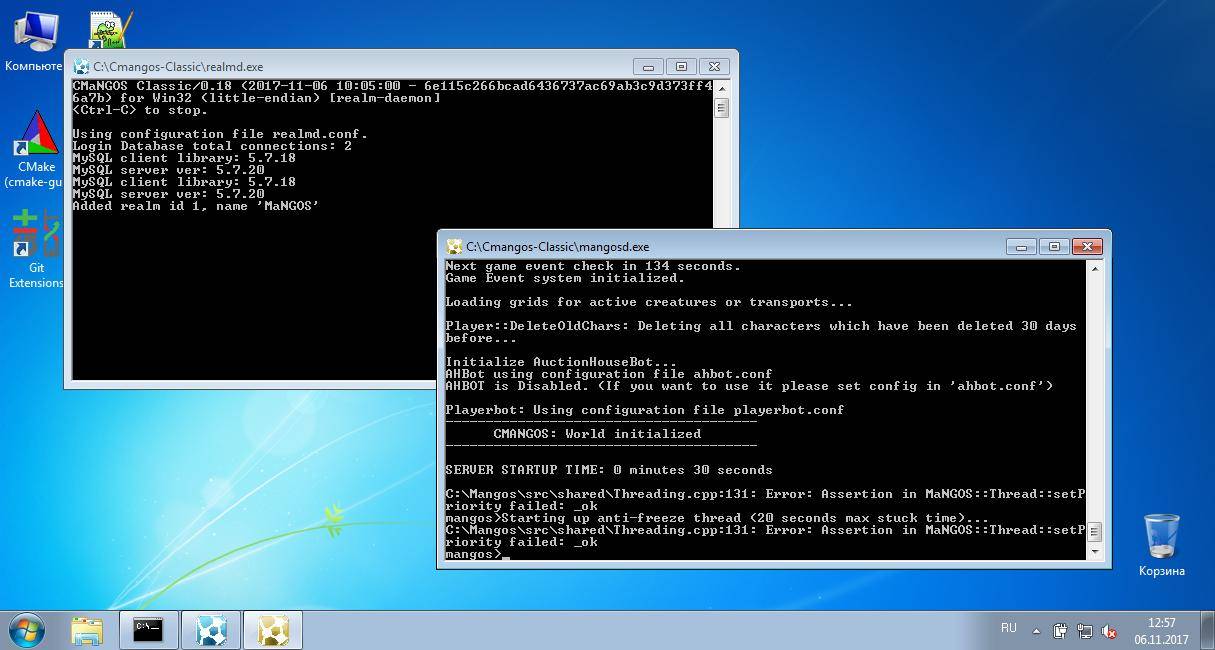Click the '<Ctrl-C> to stop.' line
Viewport: 1215px width, 650px height.
click(140, 110)
